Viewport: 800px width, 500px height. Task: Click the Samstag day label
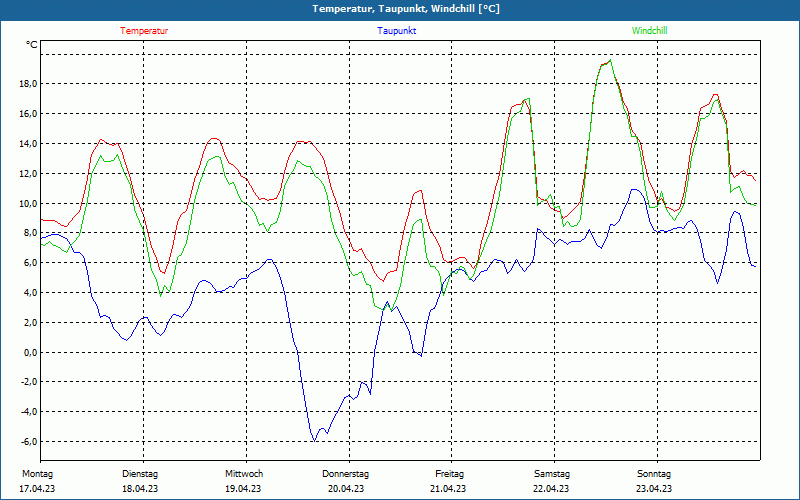point(552,474)
